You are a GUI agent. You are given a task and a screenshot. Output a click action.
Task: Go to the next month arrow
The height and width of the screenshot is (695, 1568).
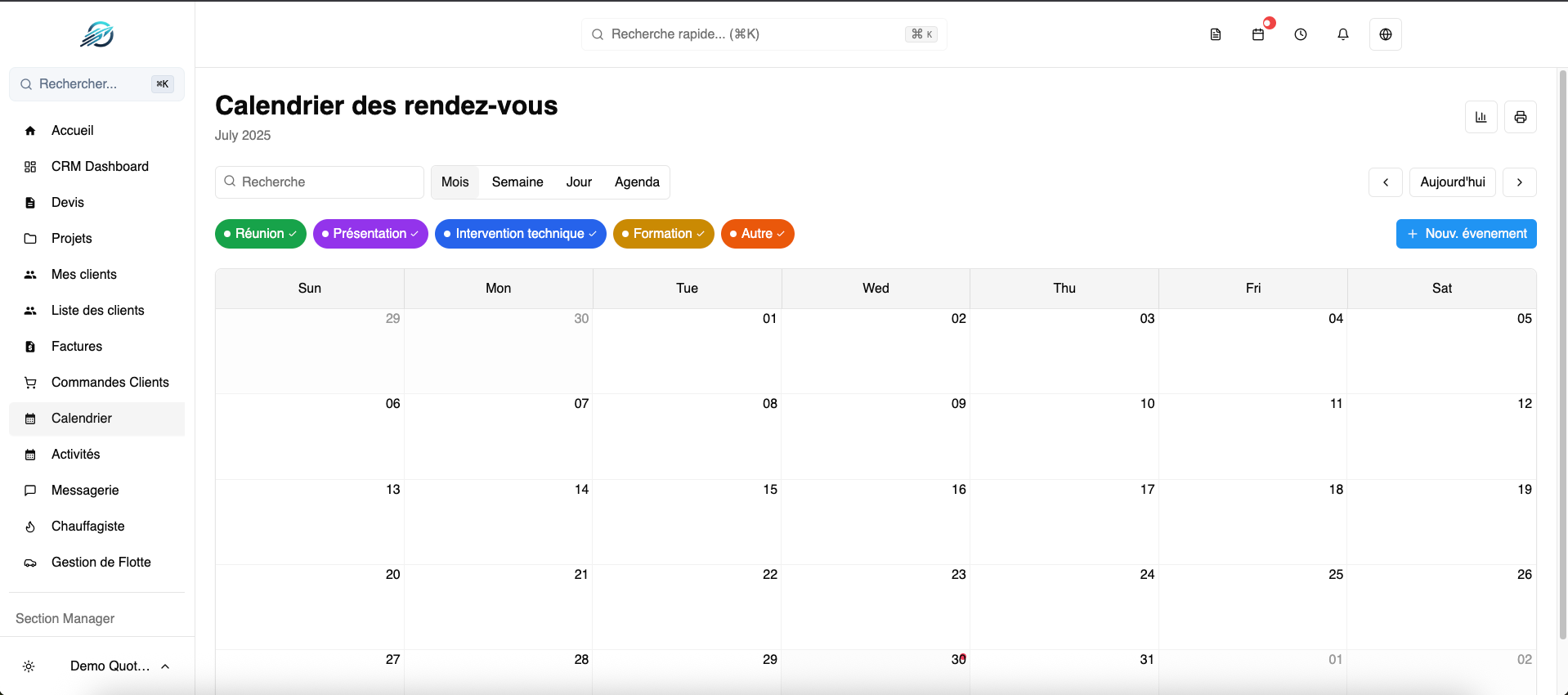[1519, 182]
